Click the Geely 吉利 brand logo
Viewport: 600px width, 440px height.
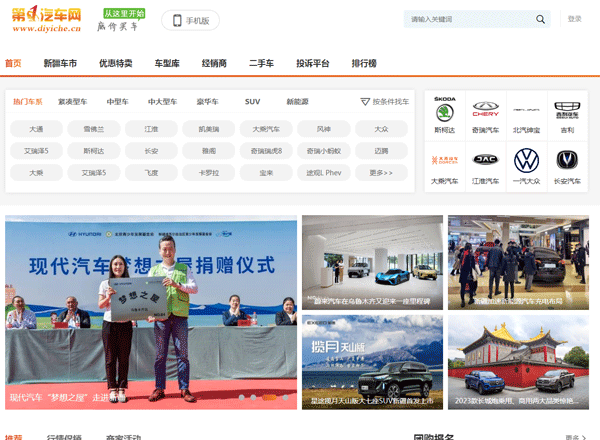567,110
